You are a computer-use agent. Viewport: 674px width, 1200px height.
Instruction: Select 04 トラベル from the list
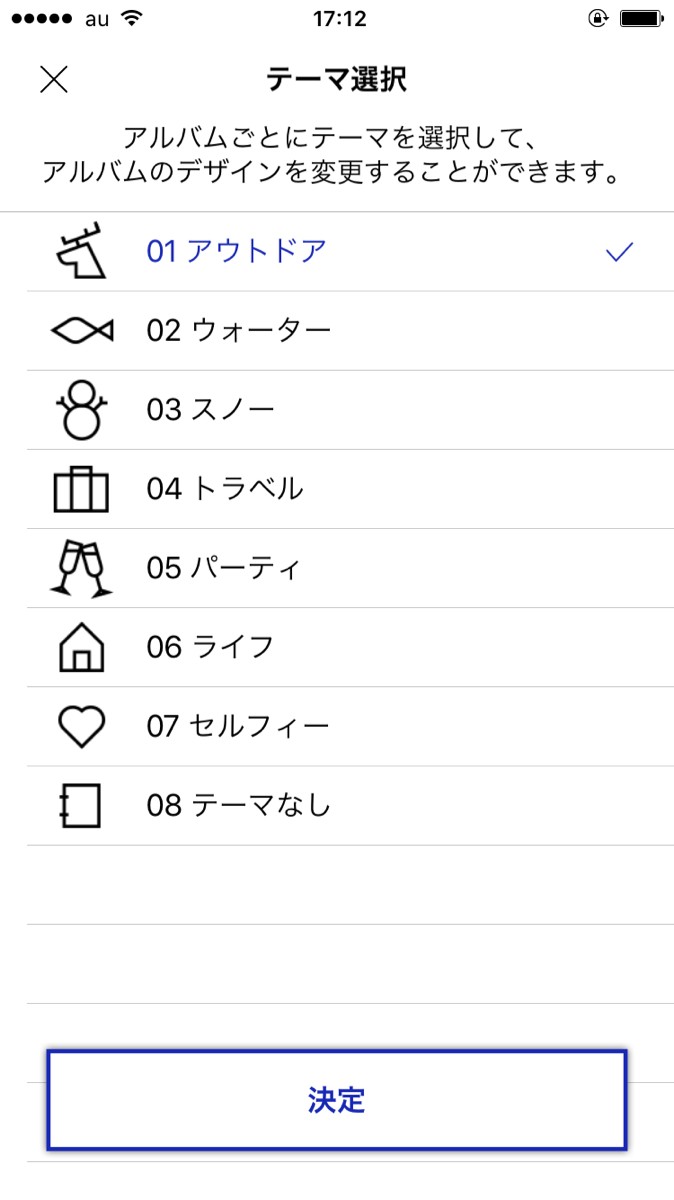pos(224,489)
